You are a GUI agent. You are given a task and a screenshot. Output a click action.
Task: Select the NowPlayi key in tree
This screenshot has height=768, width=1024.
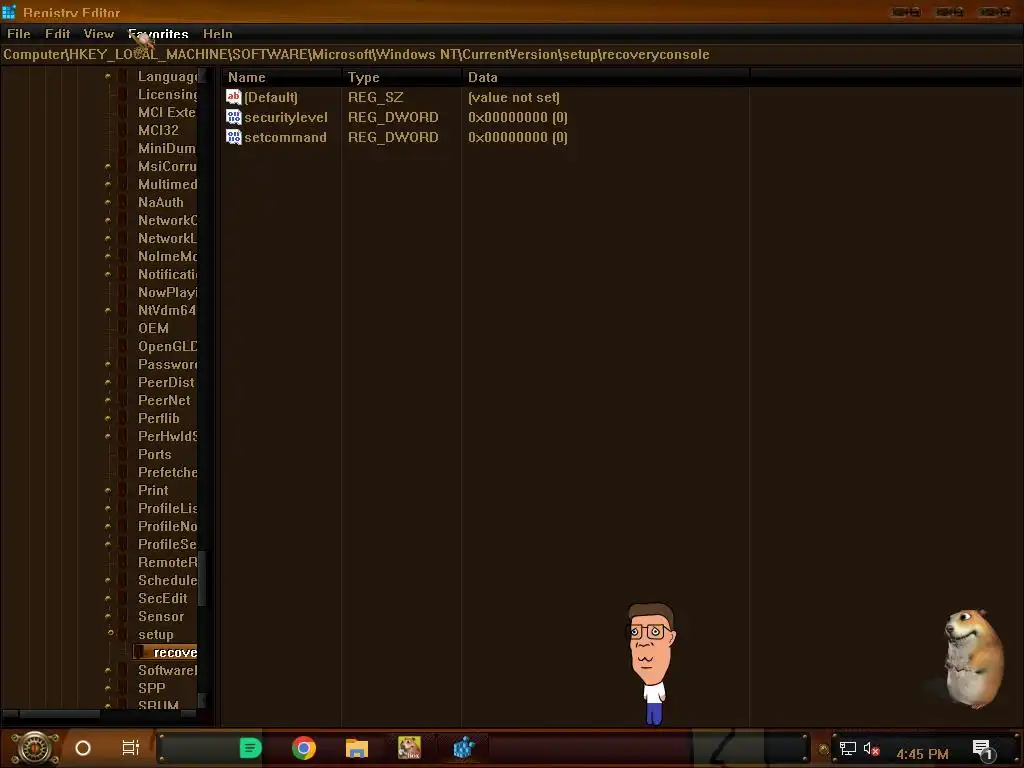coord(167,293)
